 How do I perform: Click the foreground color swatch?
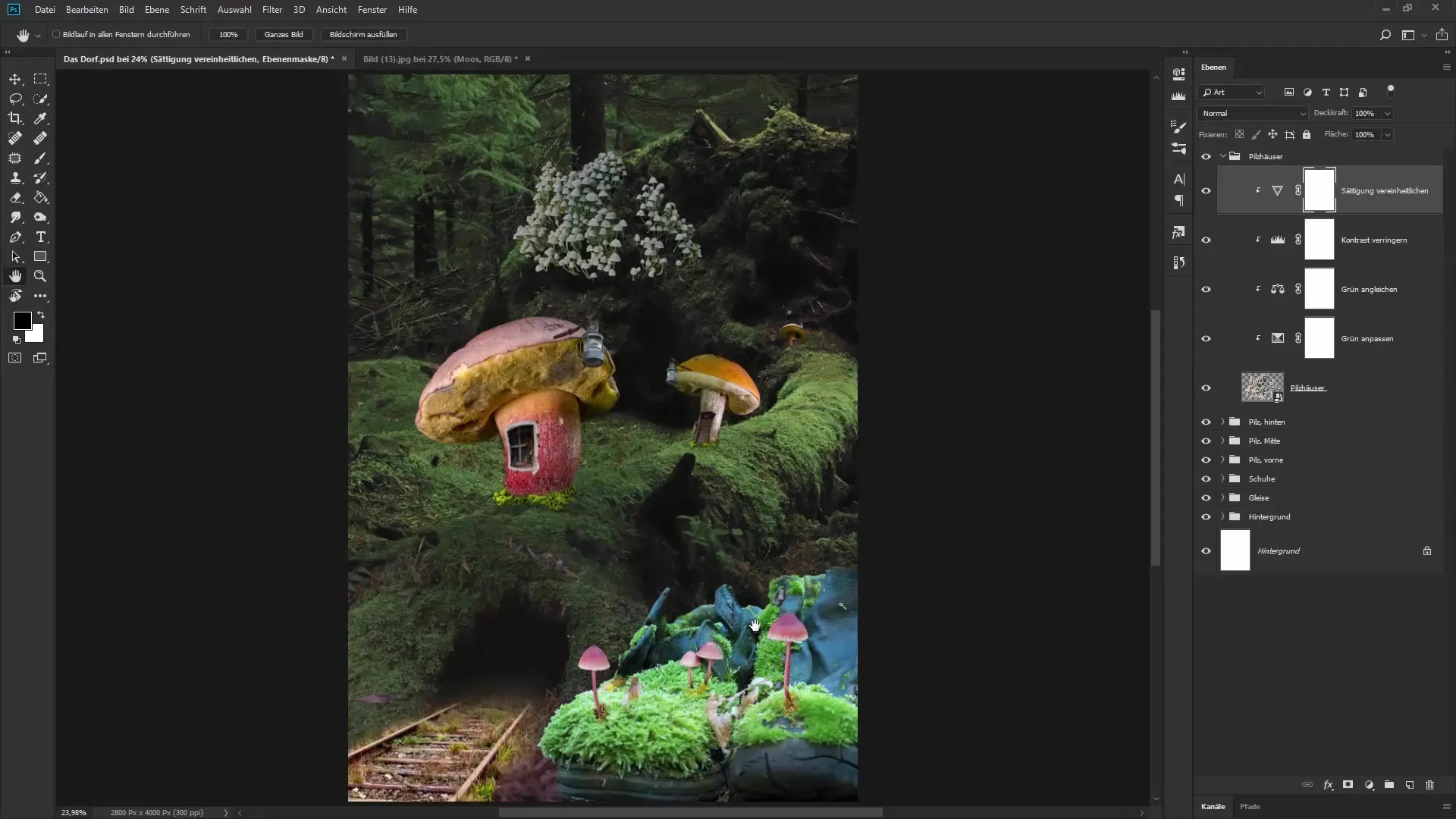(x=22, y=321)
